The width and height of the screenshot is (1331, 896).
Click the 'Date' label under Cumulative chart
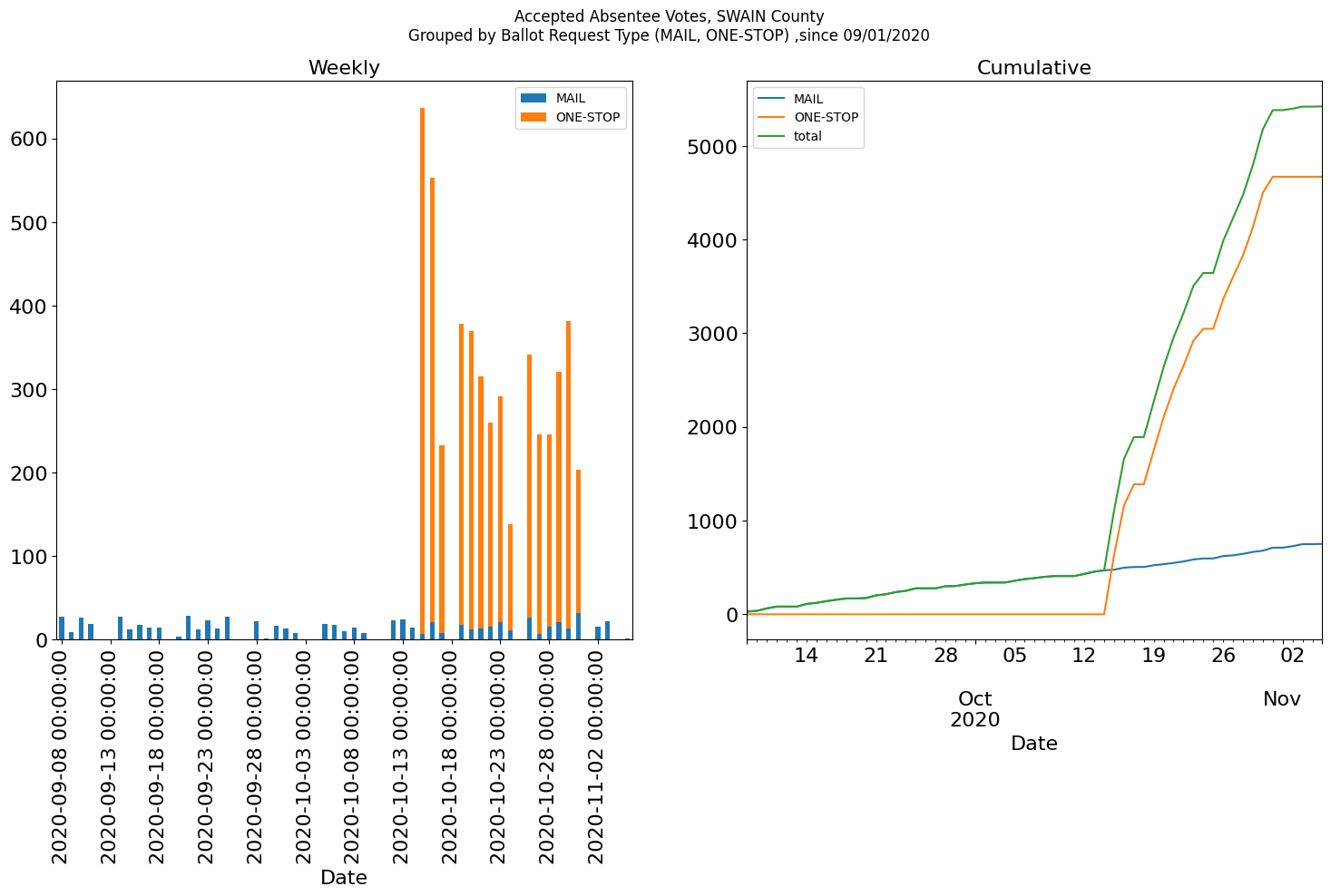tap(1033, 744)
